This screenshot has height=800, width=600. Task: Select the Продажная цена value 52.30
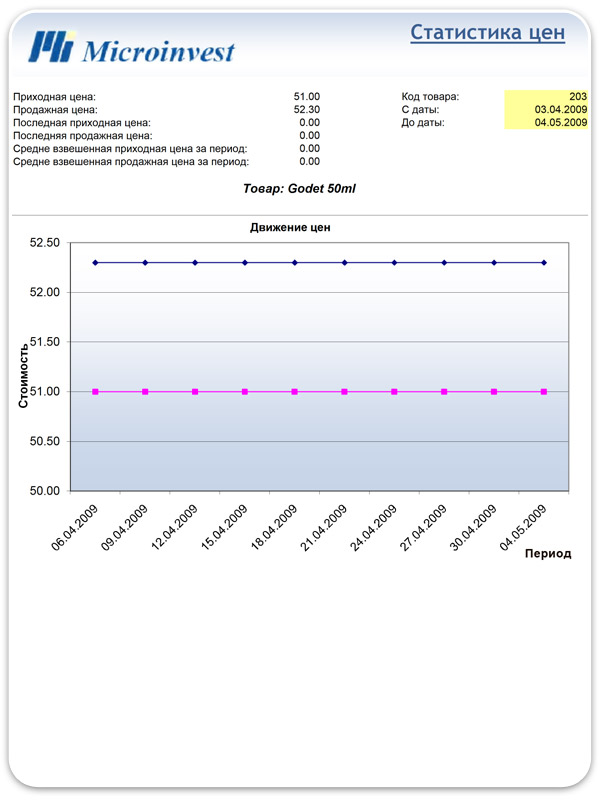[307, 110]
